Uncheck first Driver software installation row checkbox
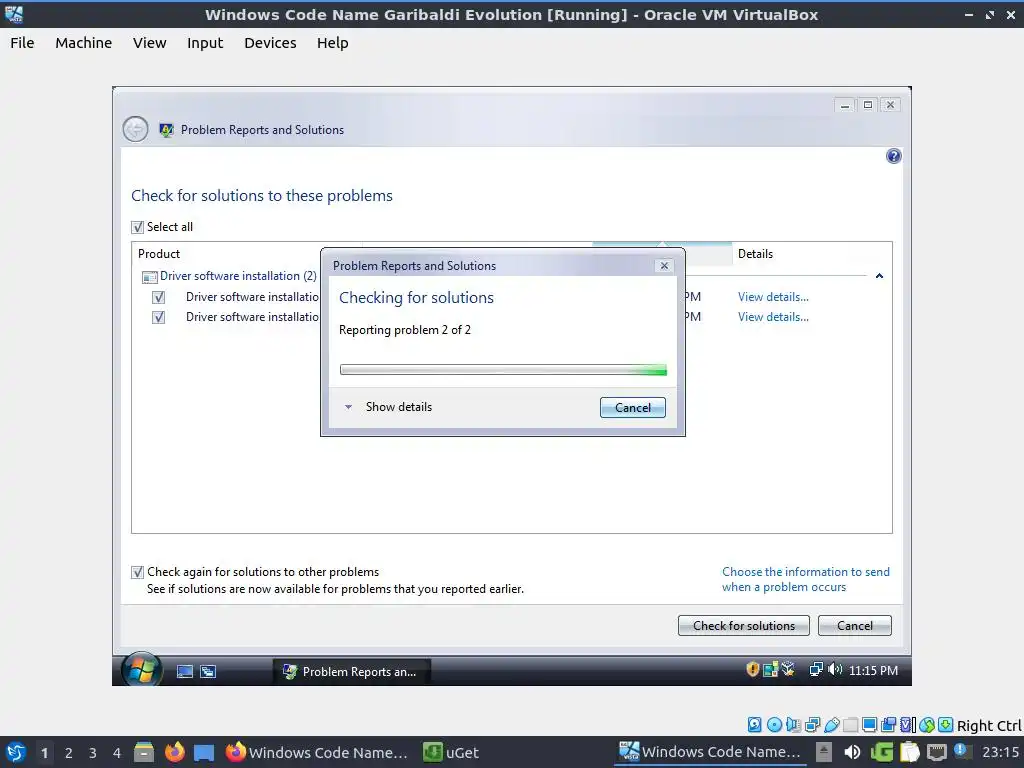Image resolution: width=1024 pixels, height=768 pixels. [159, 297]
